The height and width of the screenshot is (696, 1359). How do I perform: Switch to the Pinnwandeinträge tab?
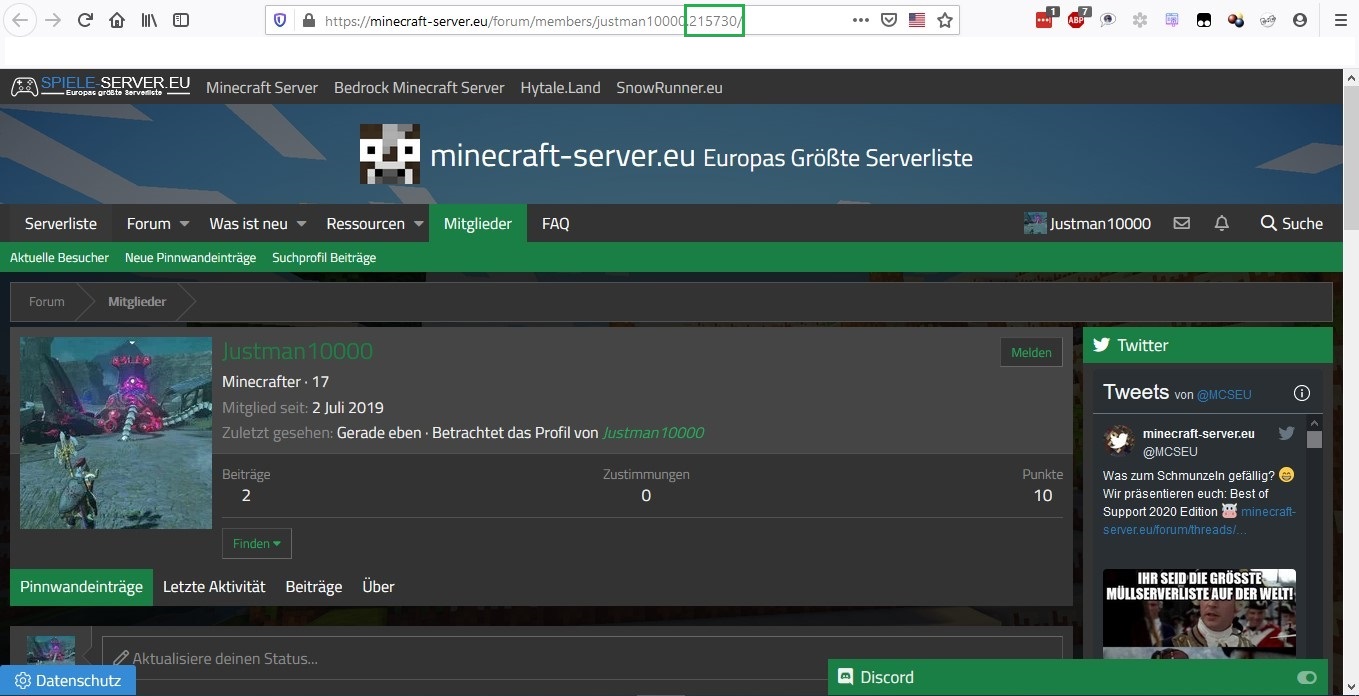[x=81, y=587]
